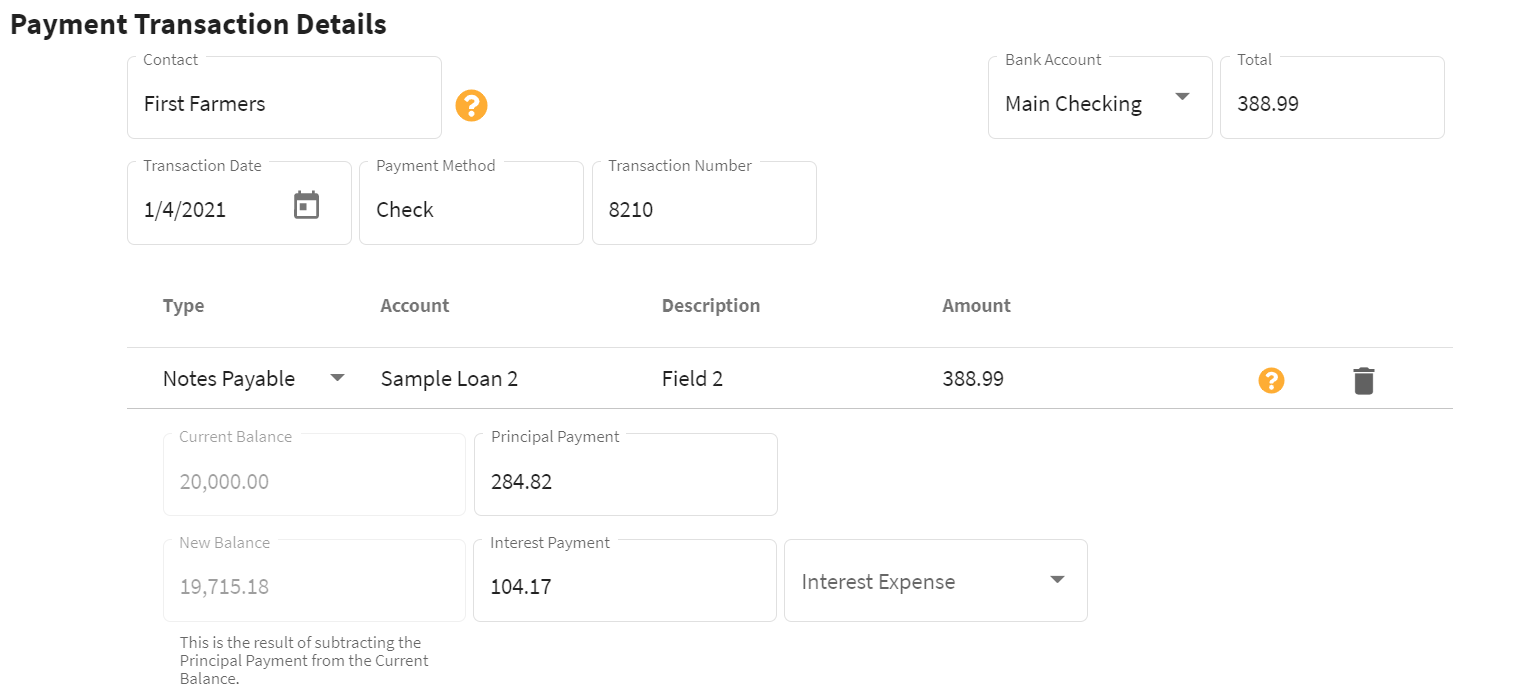Image resolution: width=1528 pixels, height=698 pixels.
Task: Open the Transaction Date calendar picker
Action: [306, 205]
